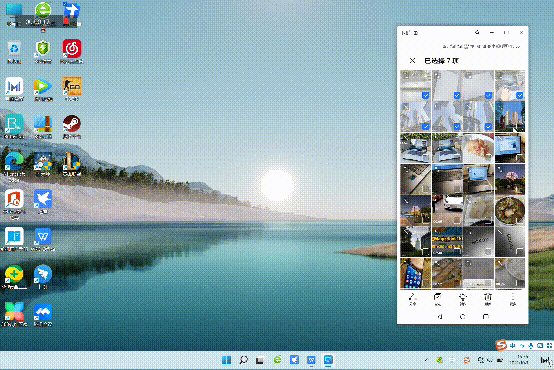The image size is (554, 370).
Task: Tap the square-with-check icon in the action bar
Action: pyautogui.click(x=437, y=299)
